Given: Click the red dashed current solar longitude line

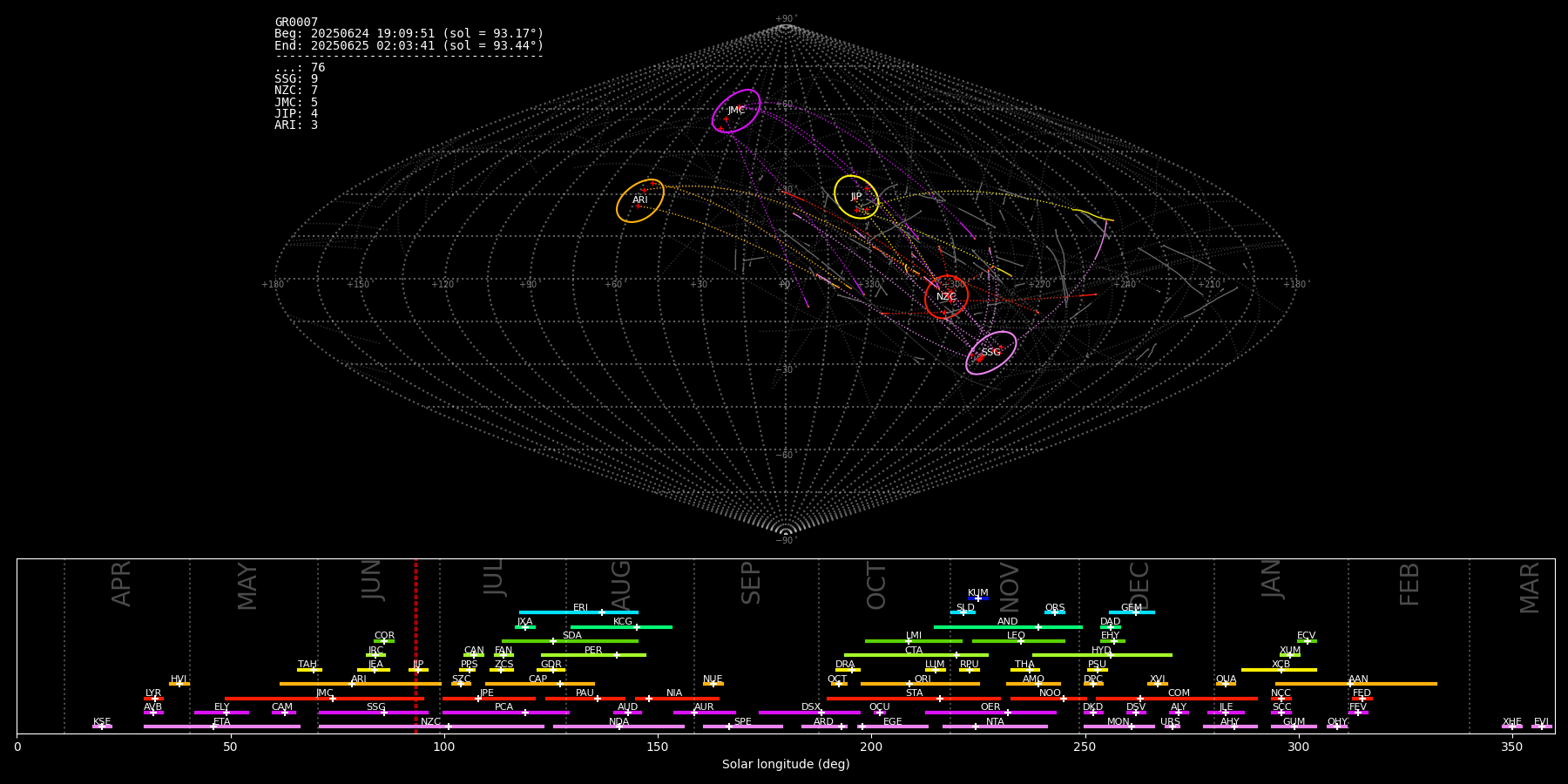Looking at the screenshot, I should 416,645.
